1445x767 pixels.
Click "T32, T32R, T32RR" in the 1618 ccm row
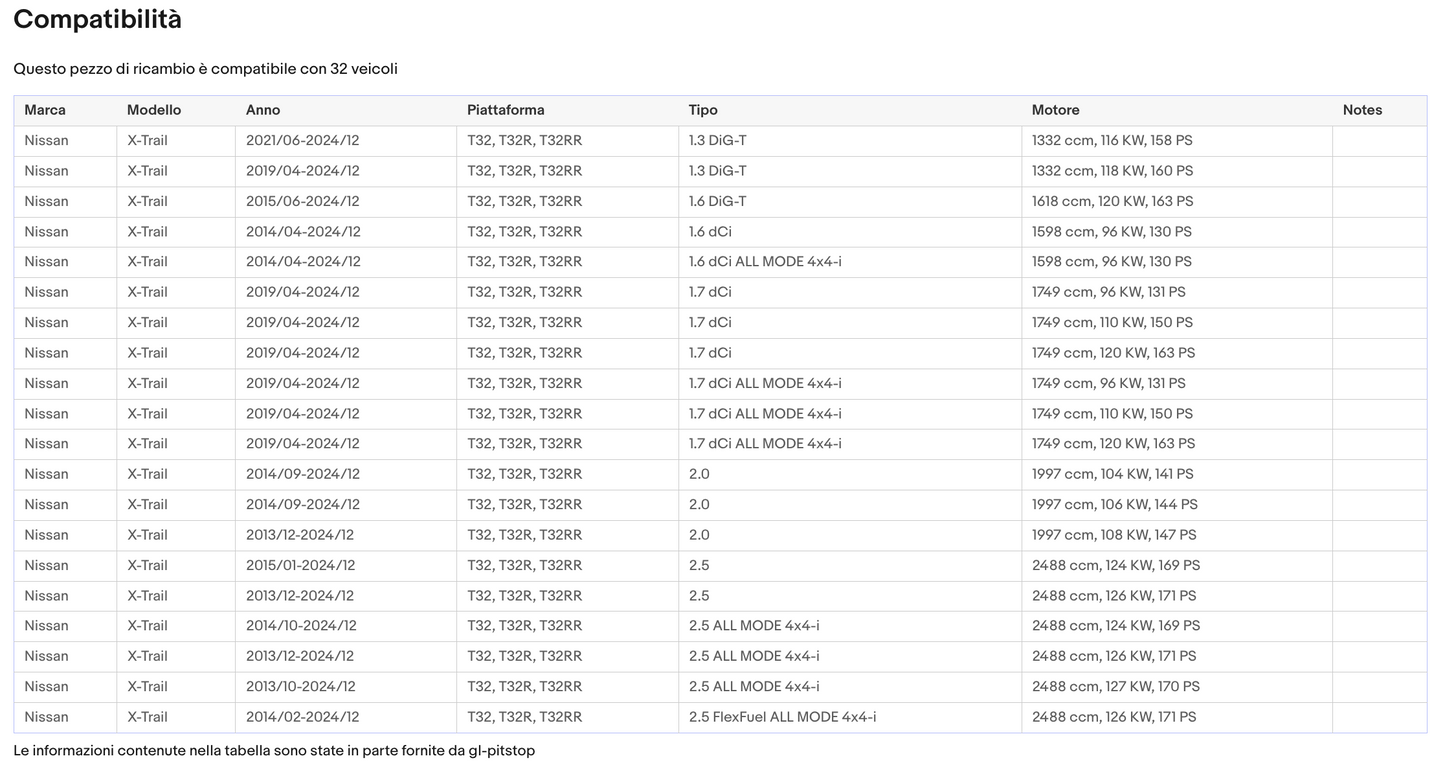(524, 201)
